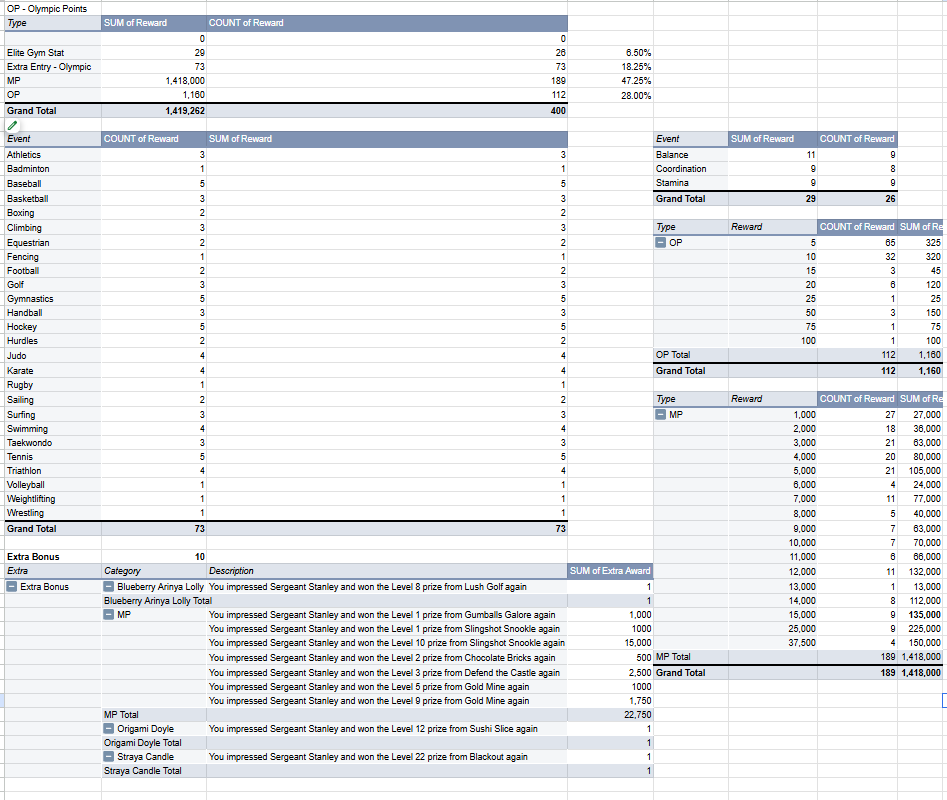Click the 37,500 reward value
This screenshot has height=800, width=947.
click(802, 643)
